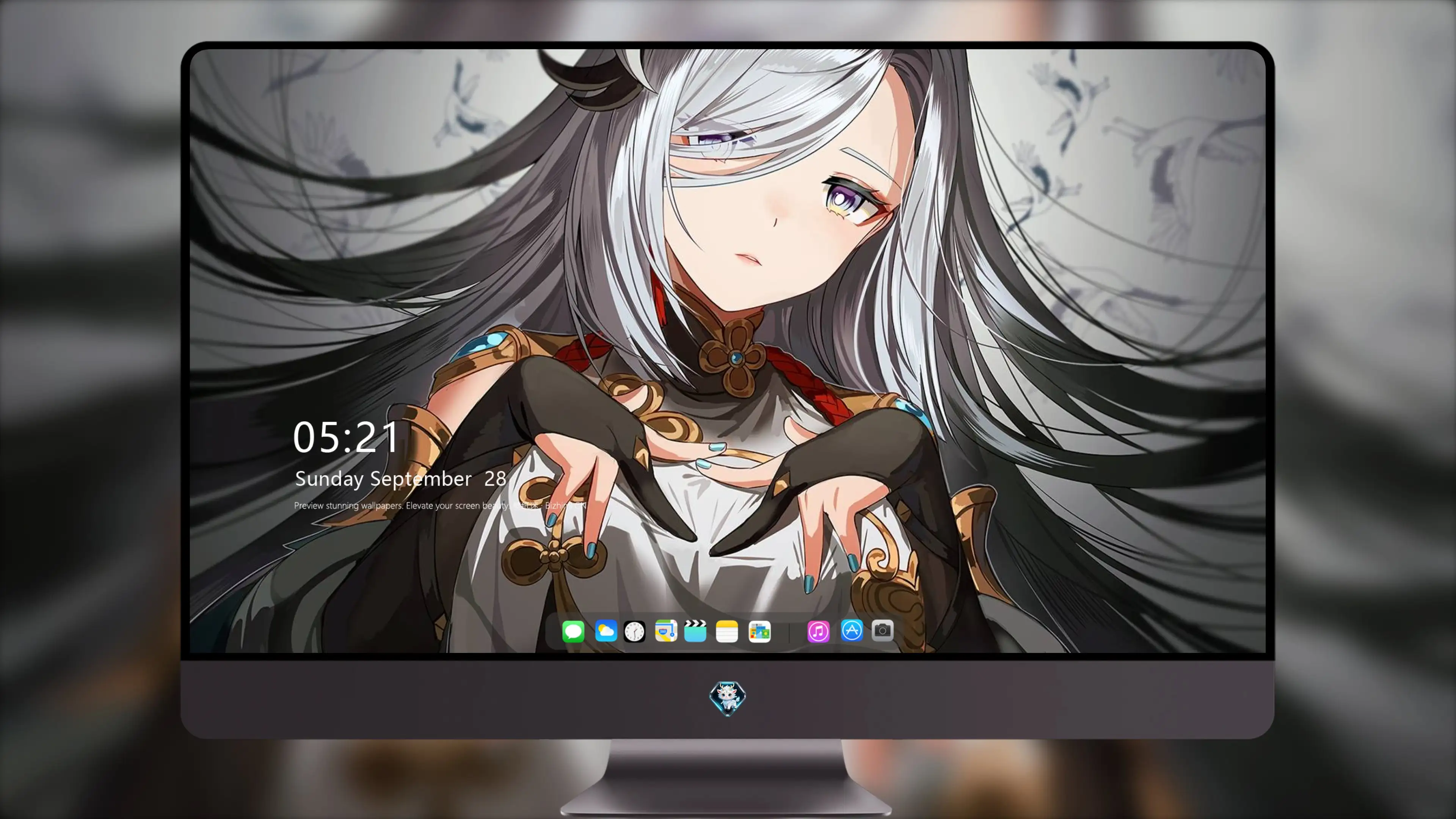Open the green Messages app in the dock
This screenshot has width=1456, height=819.
click(573, 631)
